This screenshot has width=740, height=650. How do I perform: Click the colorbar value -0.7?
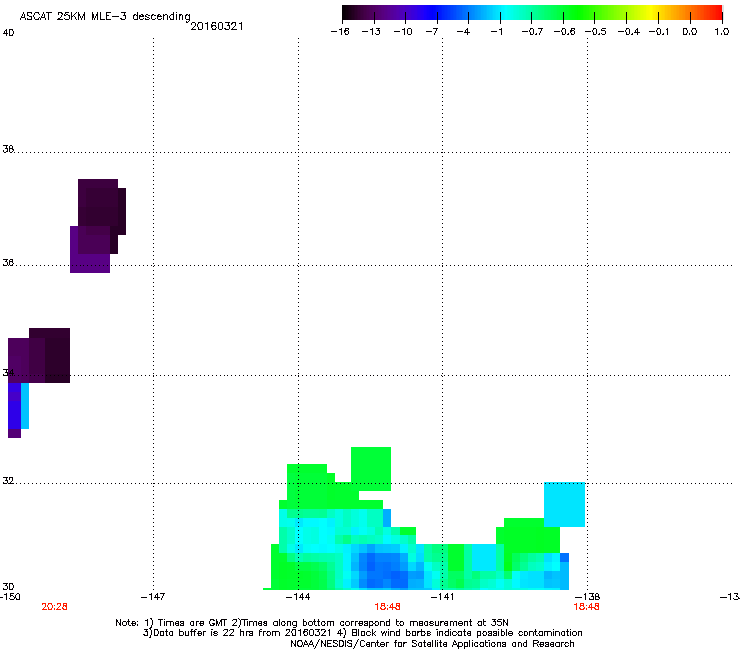click(x=532, y=32)
